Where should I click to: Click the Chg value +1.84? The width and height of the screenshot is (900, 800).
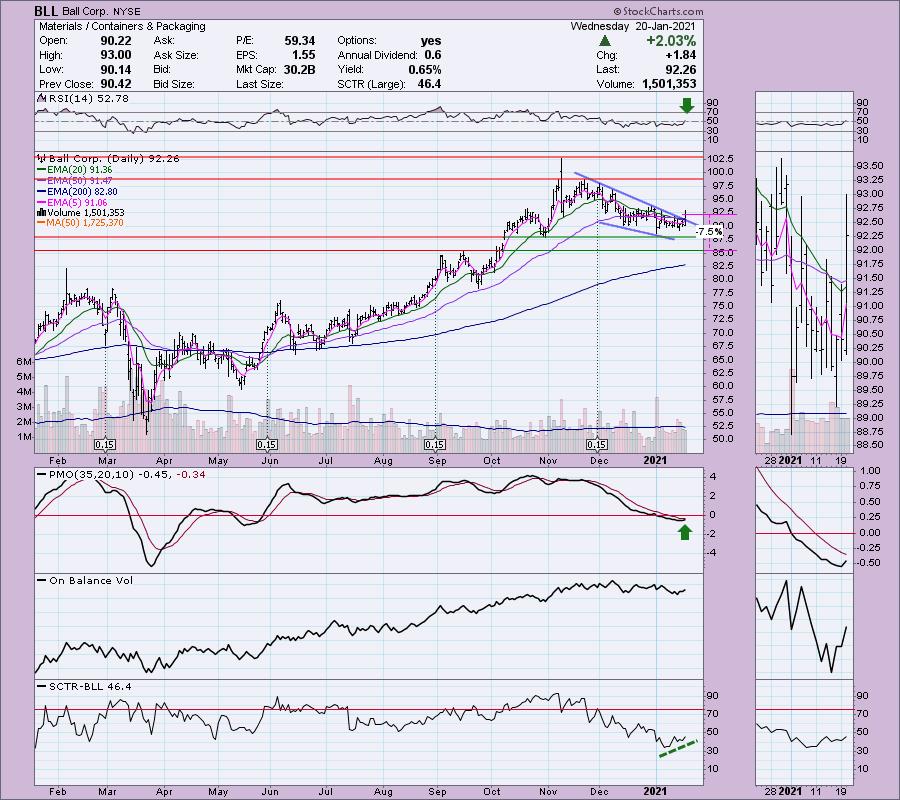tap(680, 55)
